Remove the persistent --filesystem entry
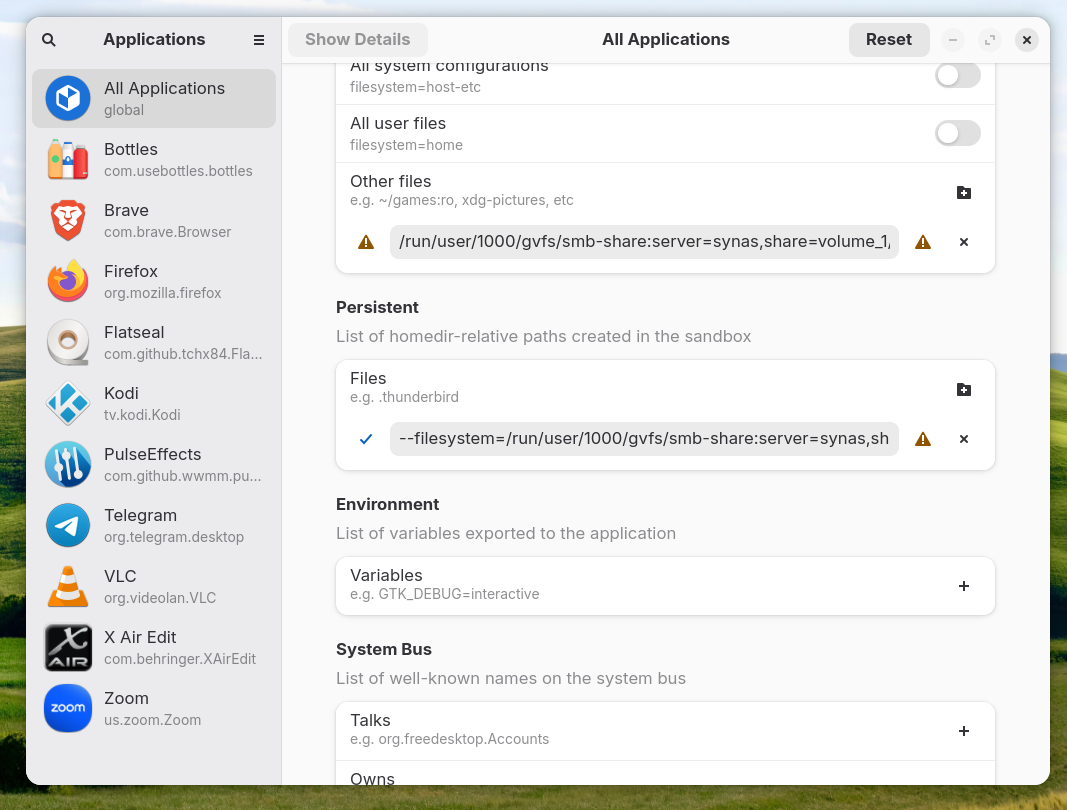The width and height of the screenshot is (1067, 810). click(x=963, y=439)
